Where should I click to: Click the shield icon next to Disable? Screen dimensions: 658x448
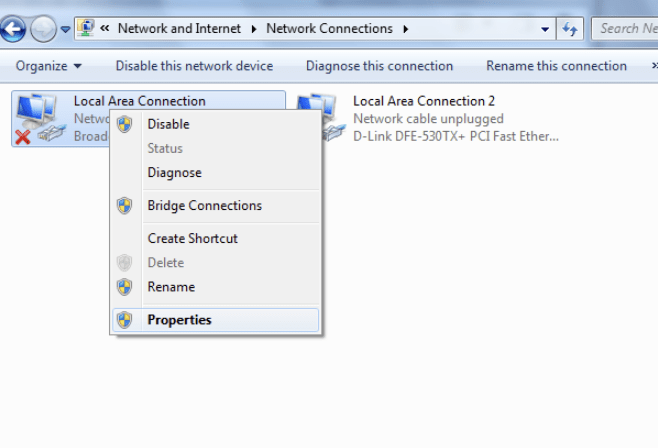coord(124,125)
